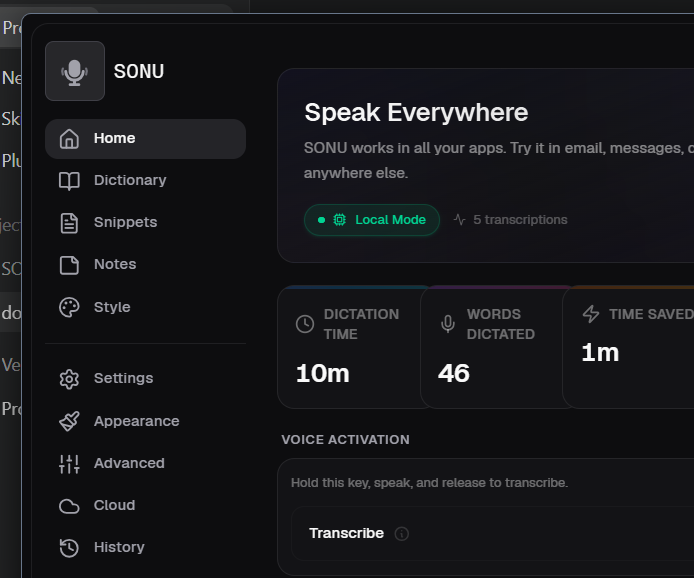Open the Snippets section label

(125, 222)
